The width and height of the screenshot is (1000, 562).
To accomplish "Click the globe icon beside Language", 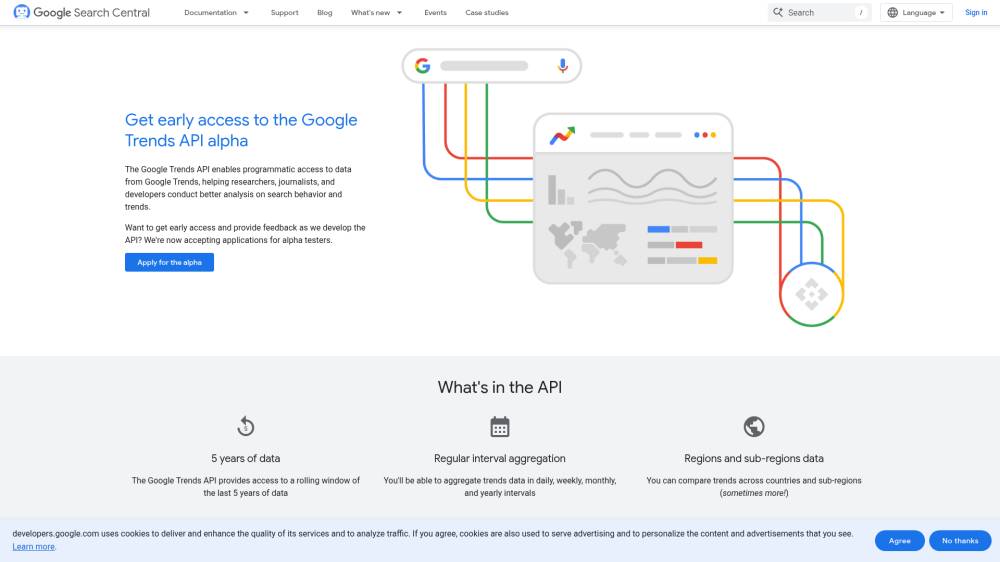I will click(x=893, y=12).
